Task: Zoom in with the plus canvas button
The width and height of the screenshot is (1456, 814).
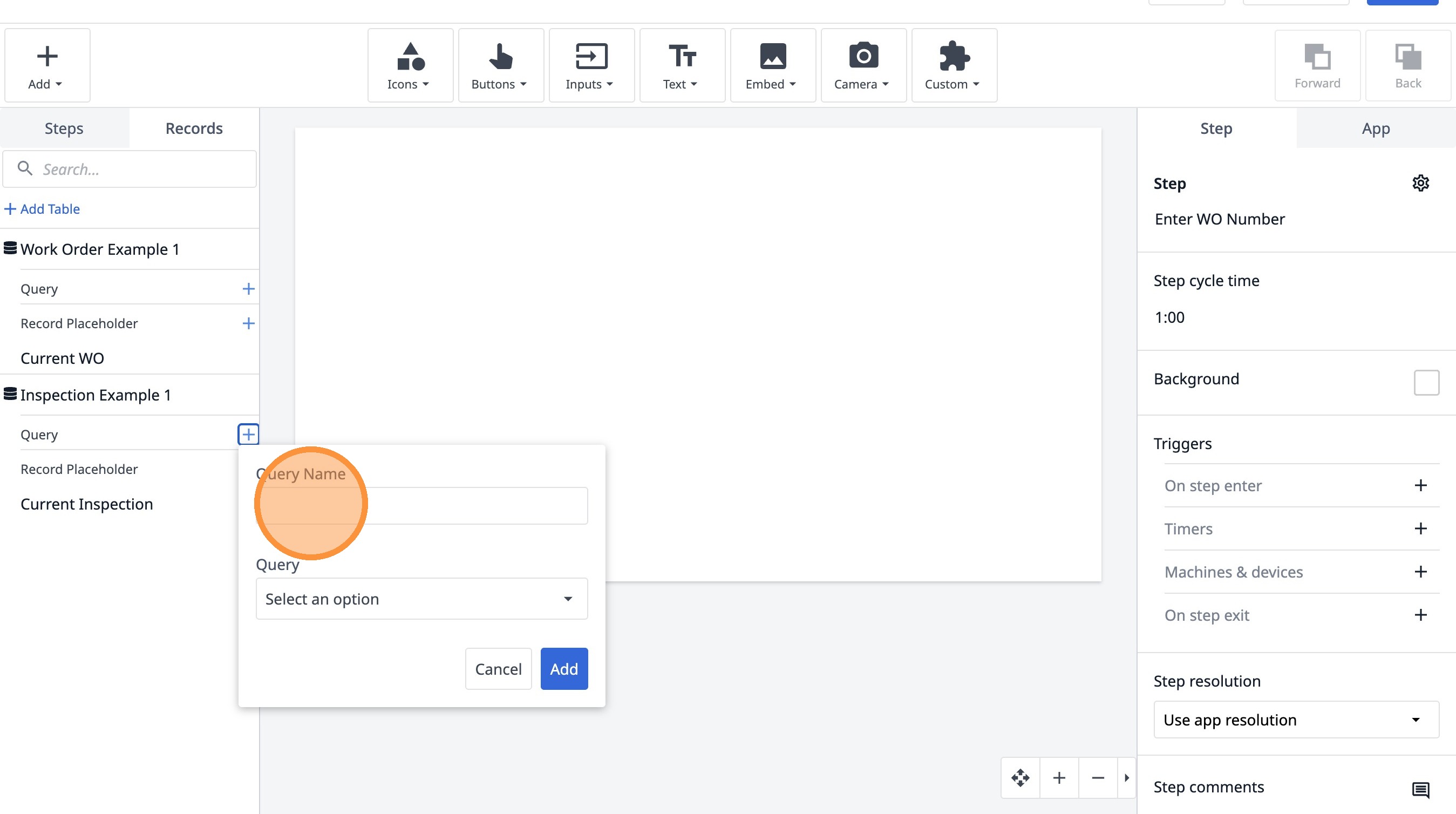Action: click(1059, 778)
